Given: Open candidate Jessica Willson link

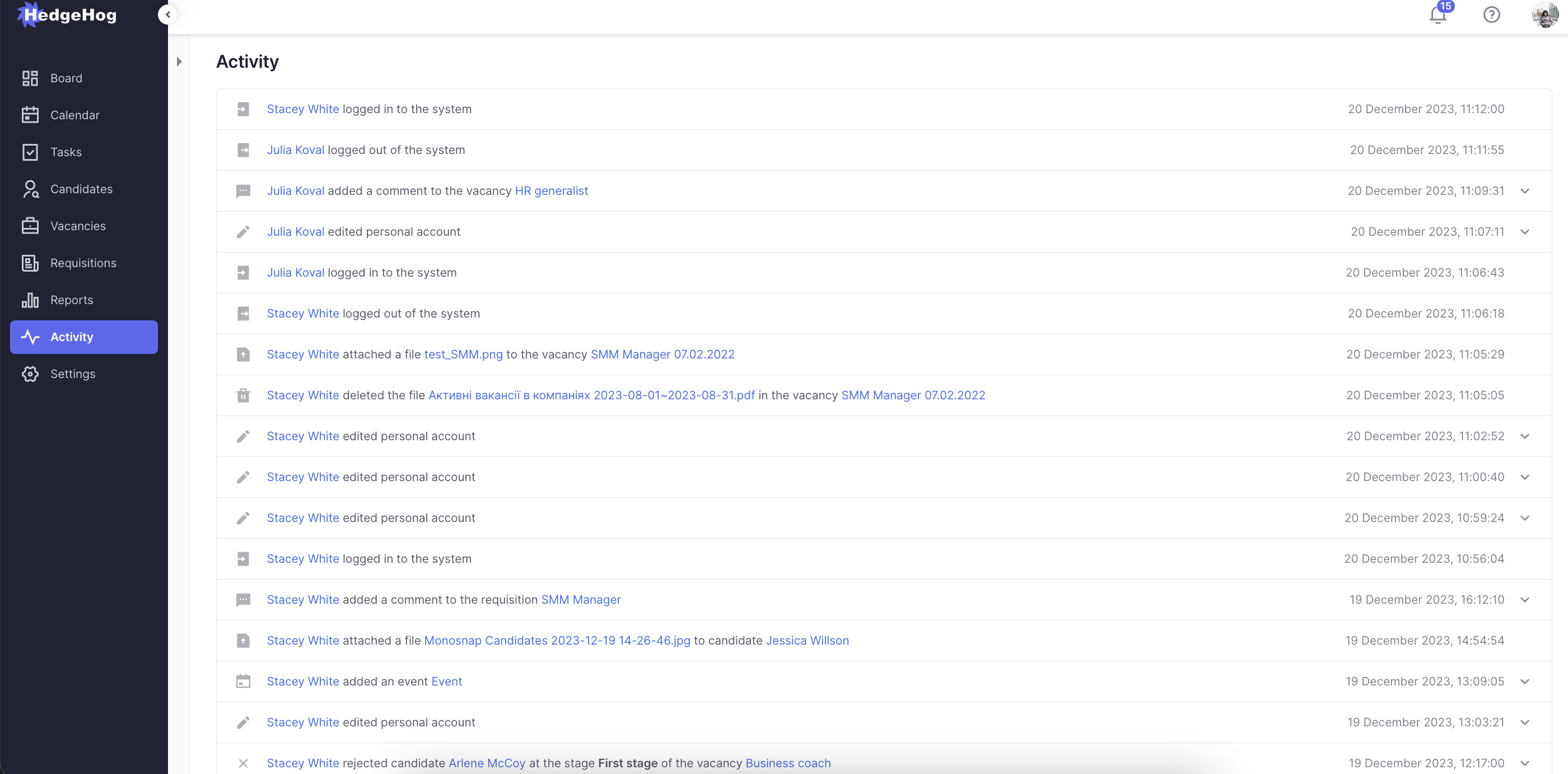Looking at the screenshot, I should 807,641.
